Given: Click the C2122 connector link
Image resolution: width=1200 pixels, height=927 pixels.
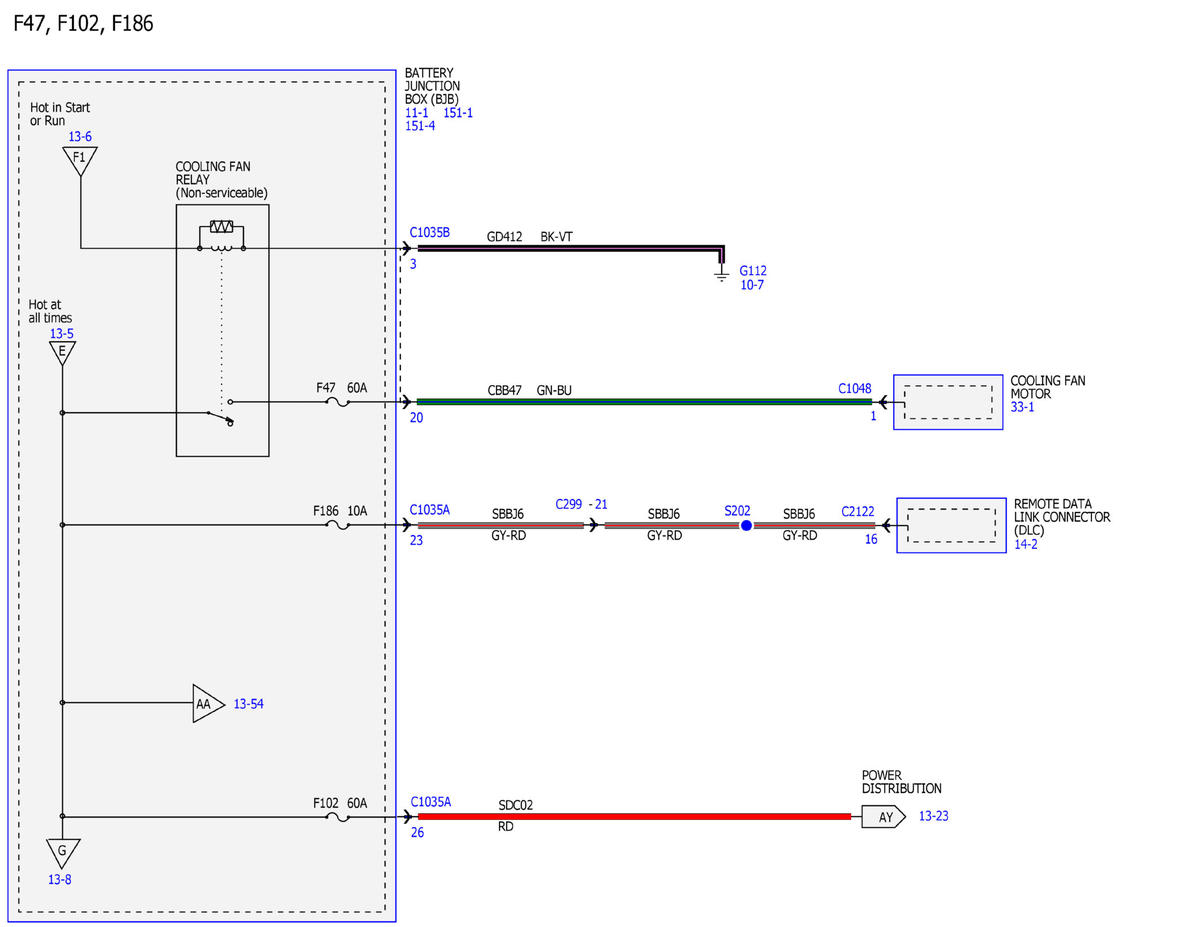Looking at the screenshot, I should [x=858, y=511].
